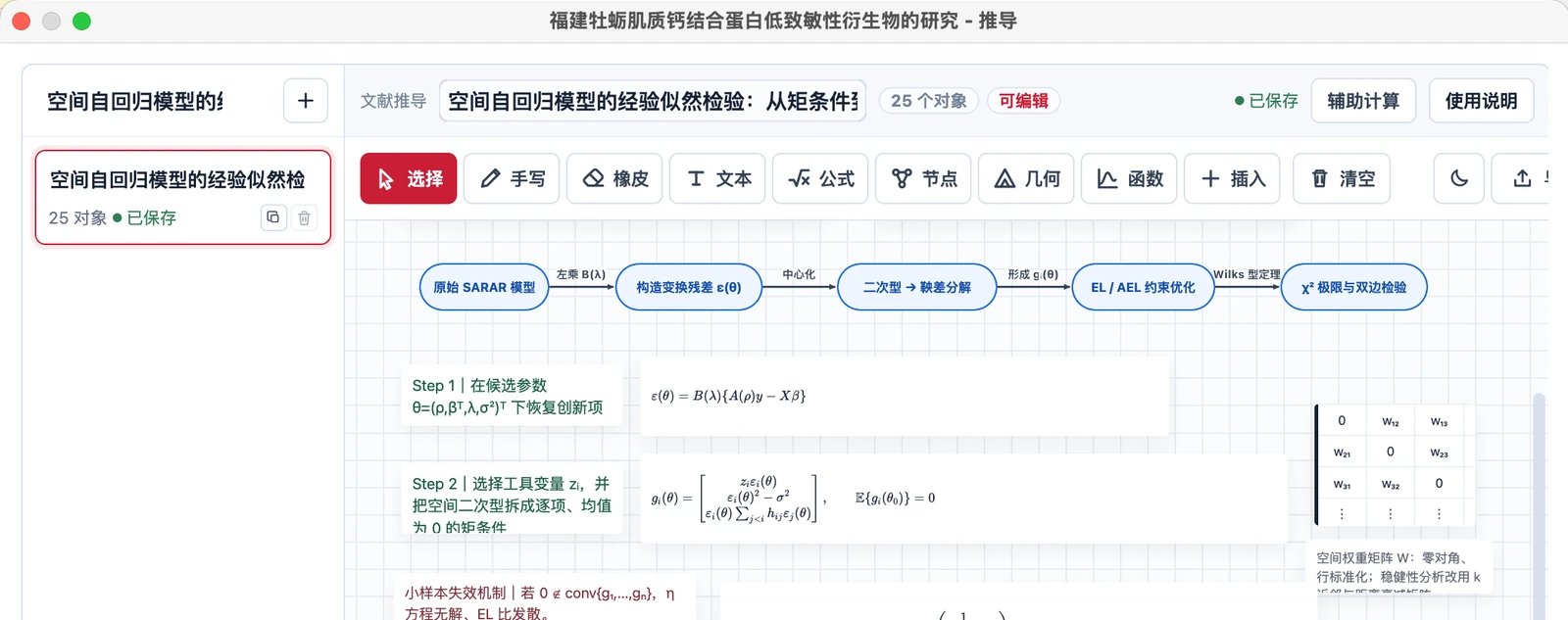
Task: Duplicate the 空间自回归模型 board via copy icon
Action: [x=273, y=217]
